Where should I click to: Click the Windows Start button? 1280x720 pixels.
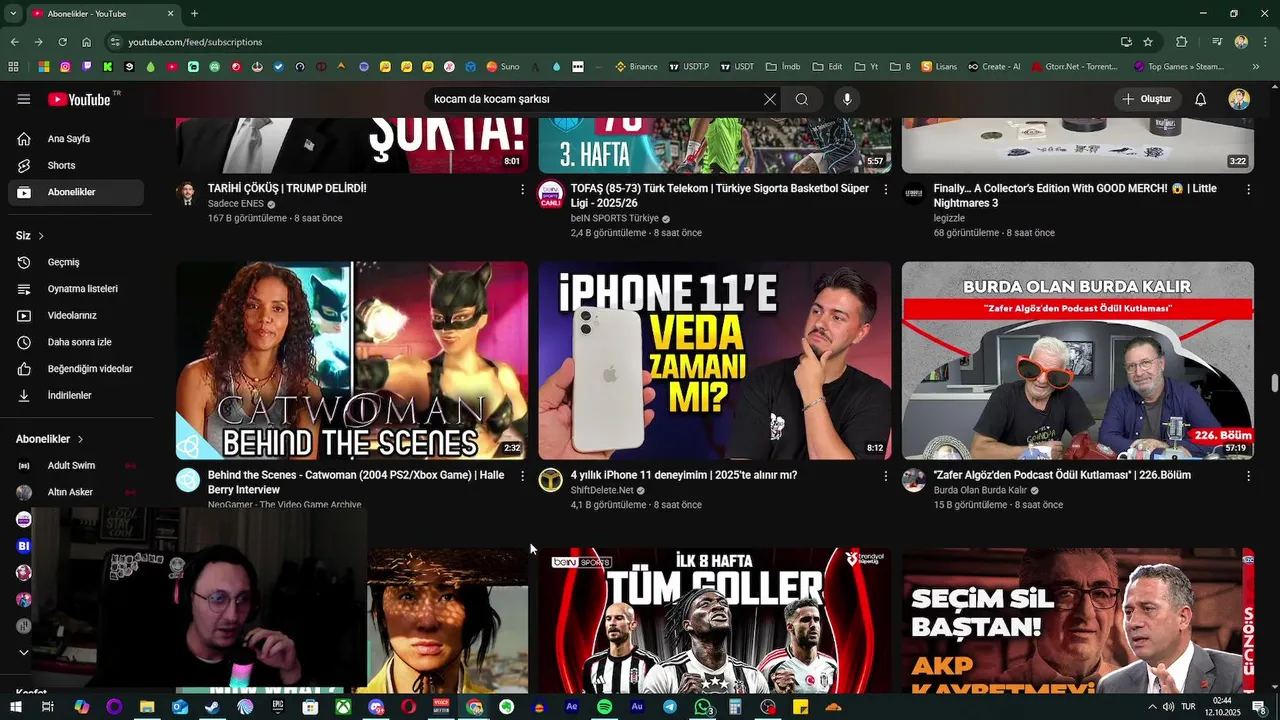[x=15, y=707]
